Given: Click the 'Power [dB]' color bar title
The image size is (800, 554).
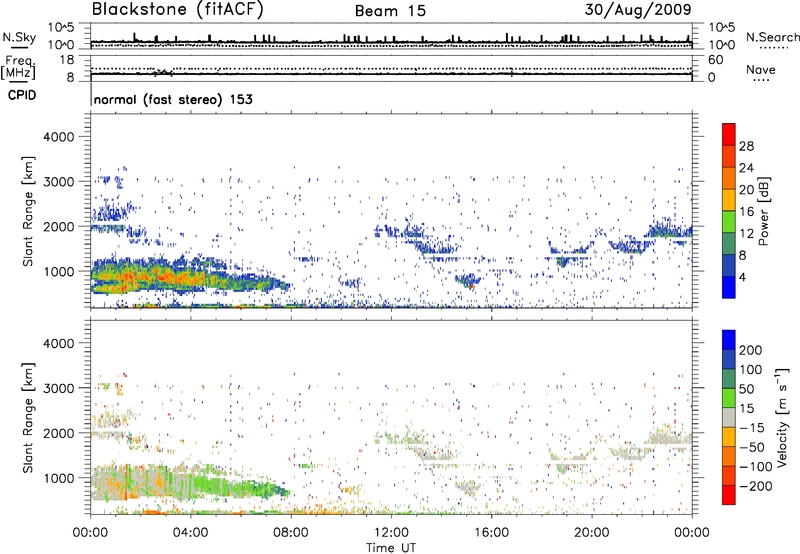Looking at the screenshot, I should tap(763, 211).
